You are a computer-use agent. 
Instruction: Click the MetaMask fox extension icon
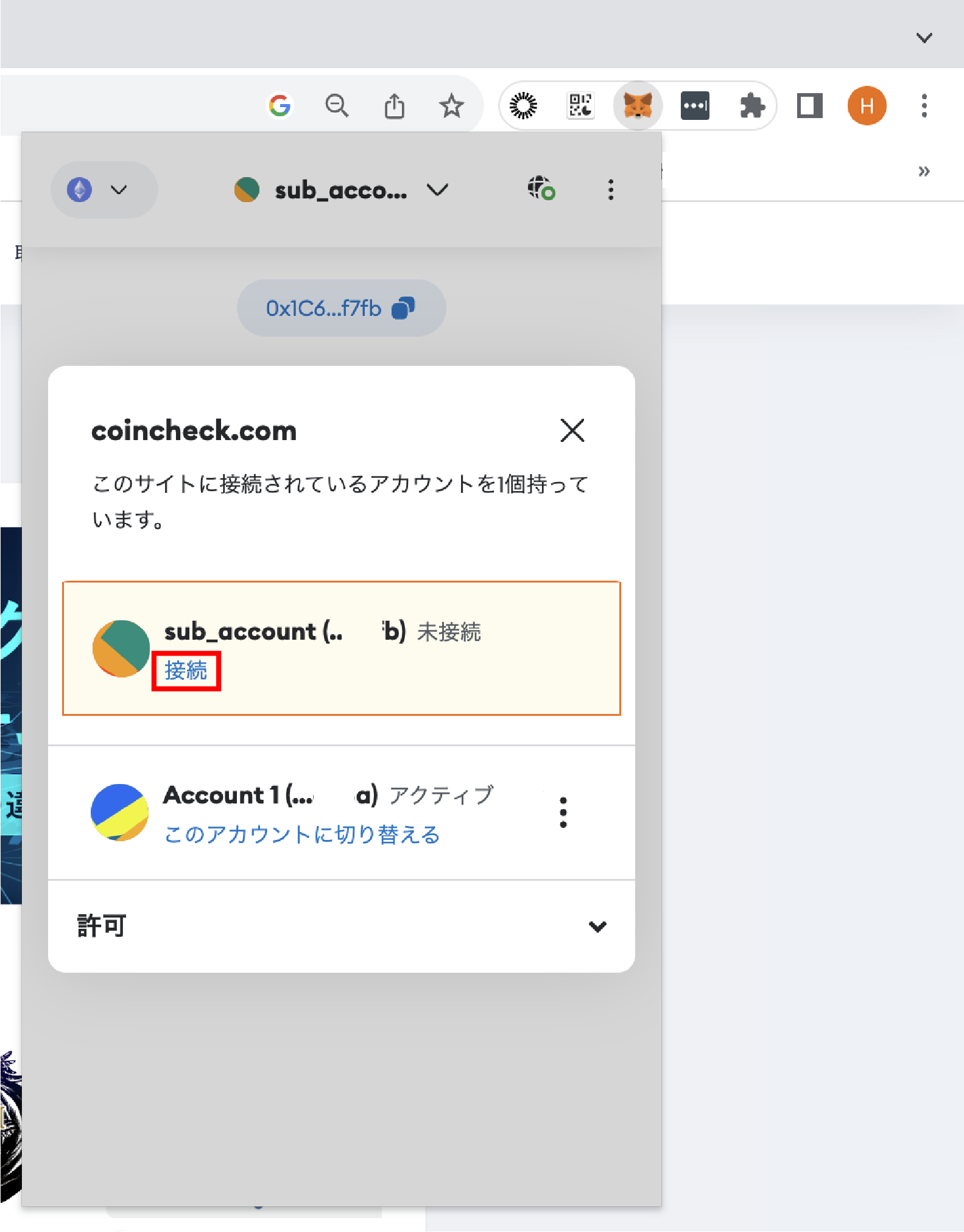[637, 106]
